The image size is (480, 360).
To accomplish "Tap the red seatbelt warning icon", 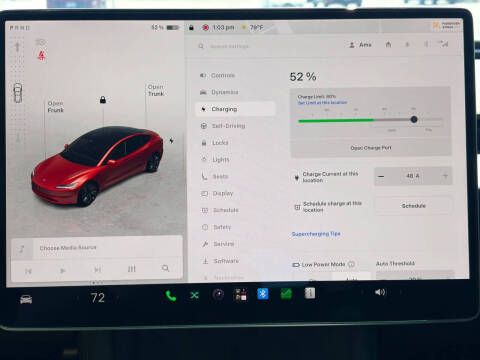I will (x=41, y=55).
